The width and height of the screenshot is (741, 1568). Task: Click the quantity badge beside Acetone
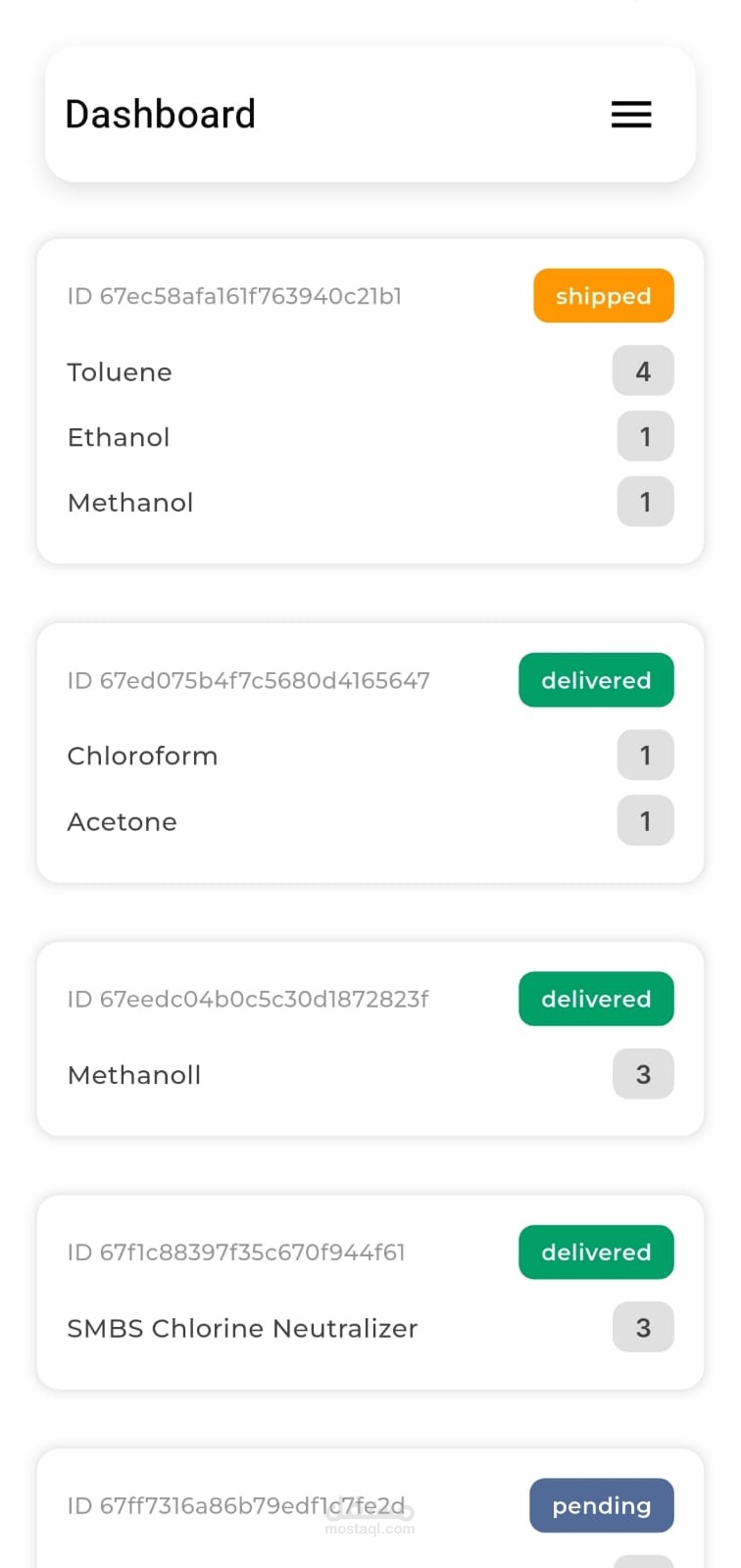pos(645,821)
